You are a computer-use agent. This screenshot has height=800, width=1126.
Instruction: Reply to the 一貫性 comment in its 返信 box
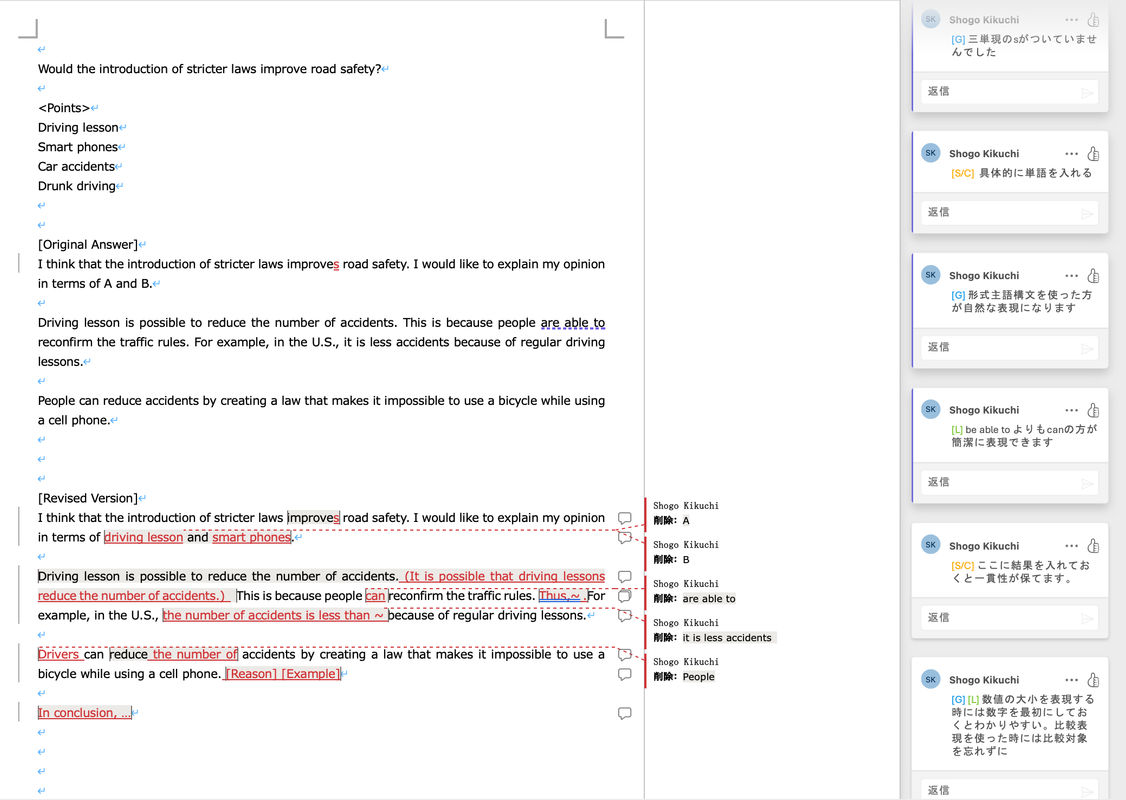(1000, 618)
